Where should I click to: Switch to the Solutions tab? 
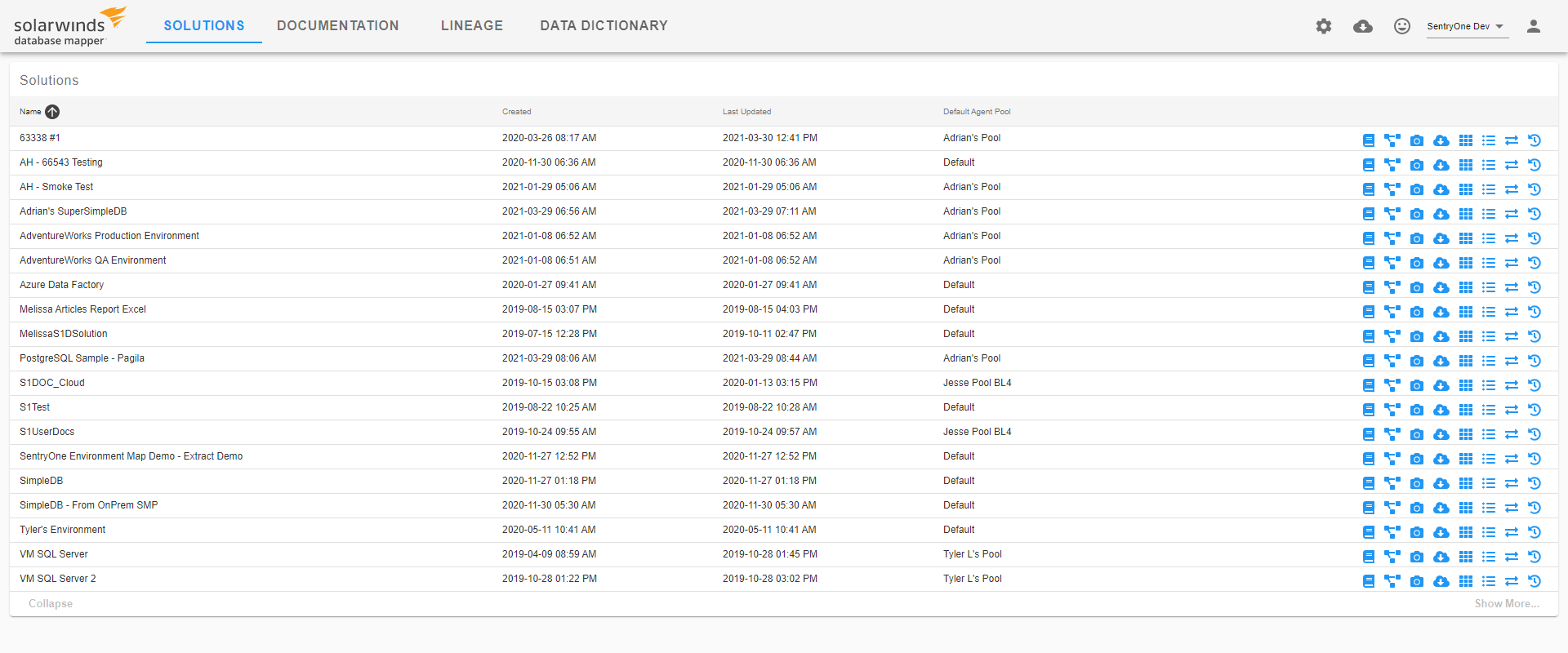pyautogui.click(x=204, y=25)
